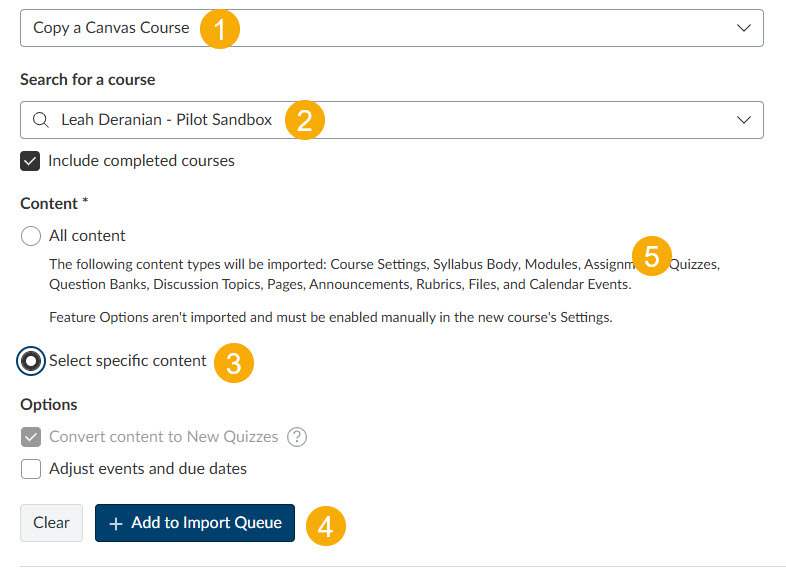The height and width of the screenshot is (572, 786).
Task: Click the orange number 4 marker
Action: click(x=326, y=524)
